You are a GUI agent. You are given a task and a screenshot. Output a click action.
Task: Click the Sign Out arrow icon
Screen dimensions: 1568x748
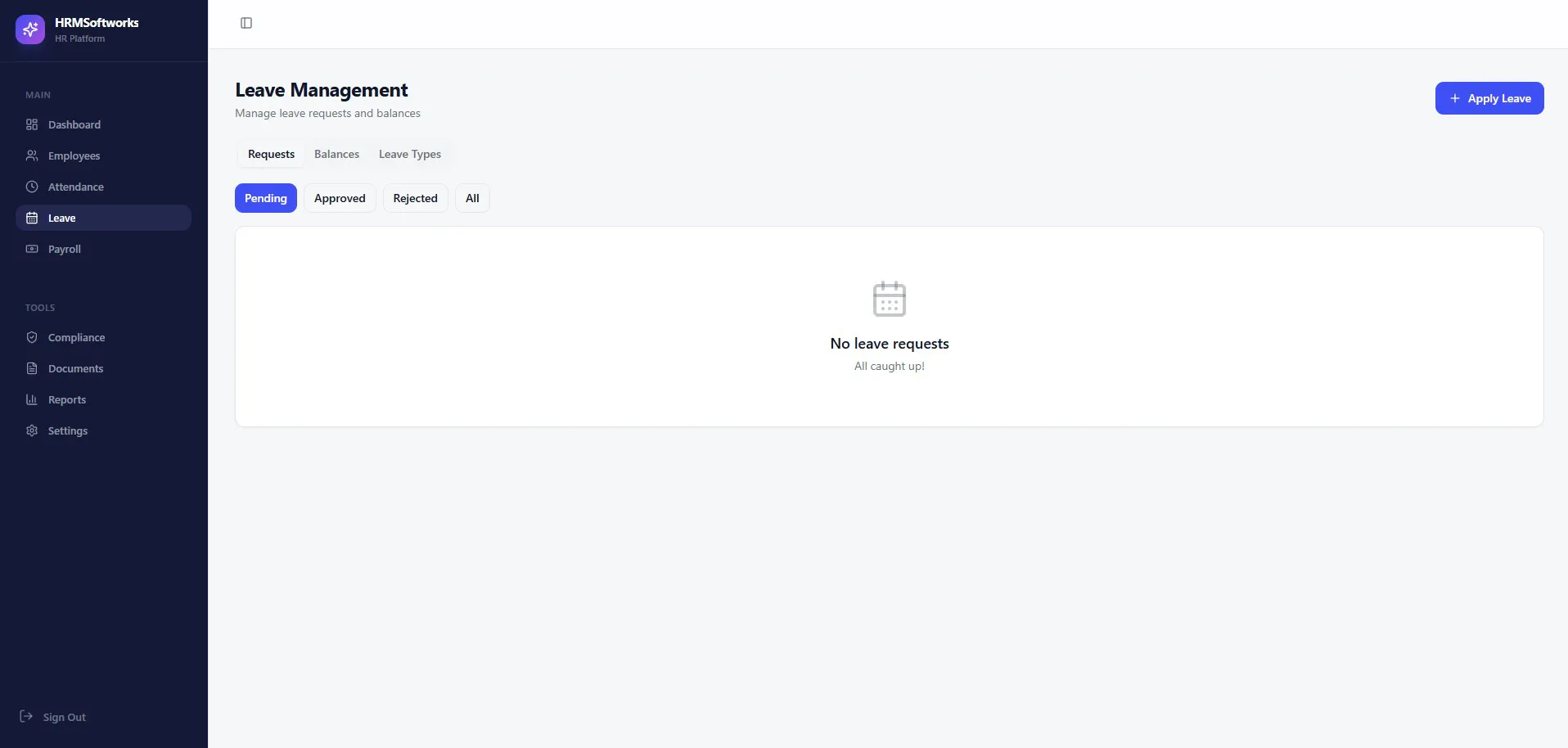click(x=26, y=716)
